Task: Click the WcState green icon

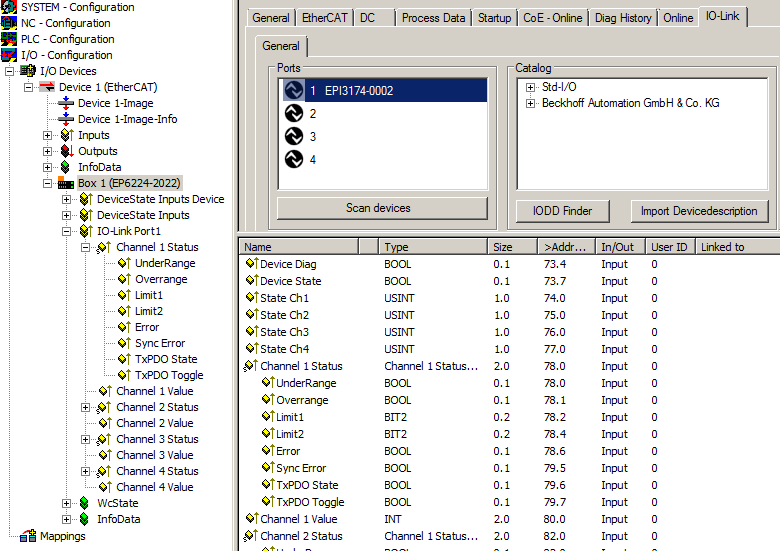Action: 84,503
